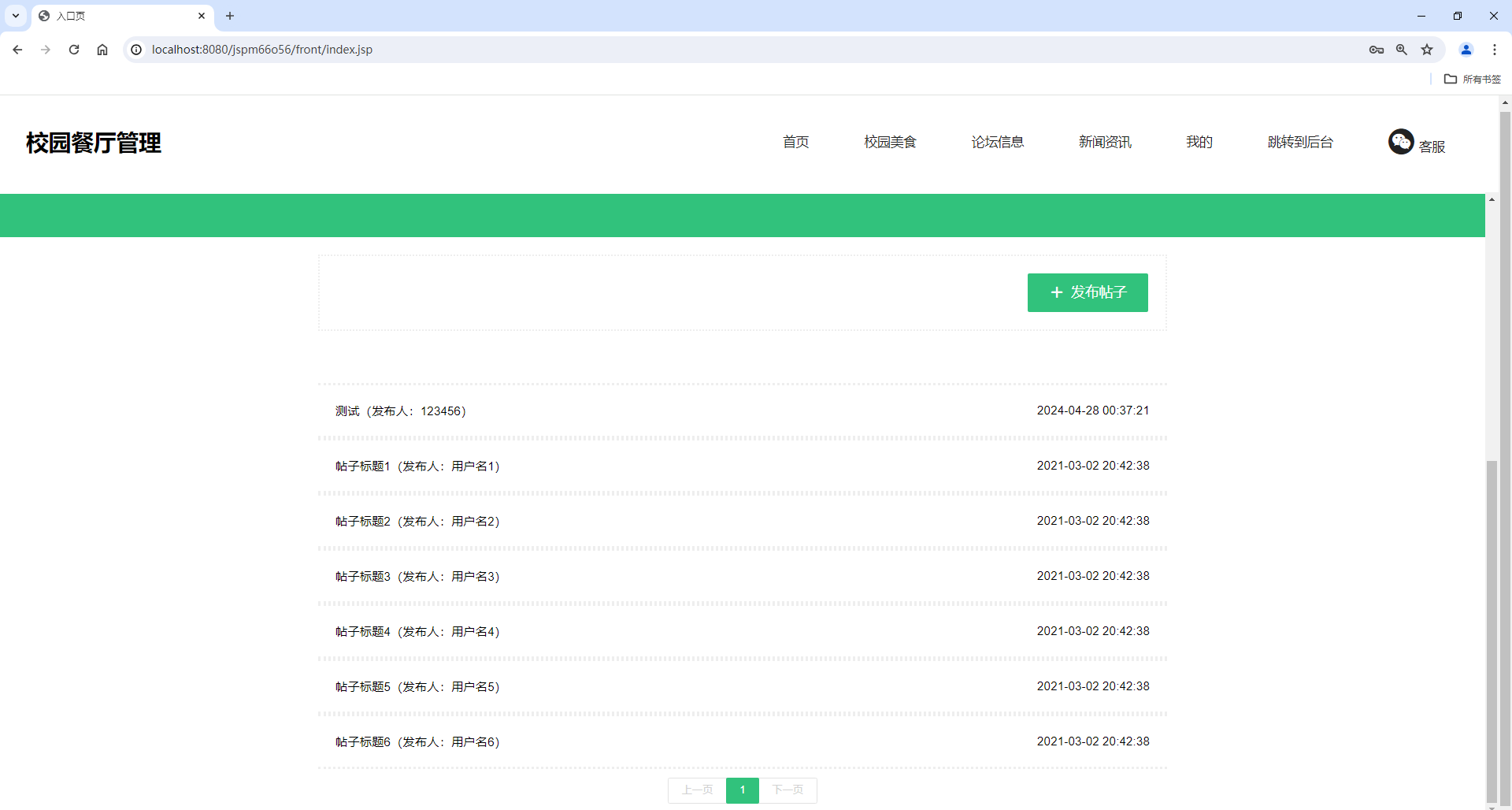The height and width of the screenshot is (810, 1512).
Task: Click the browser profile avatar icon
Action: click(1466, 49)
